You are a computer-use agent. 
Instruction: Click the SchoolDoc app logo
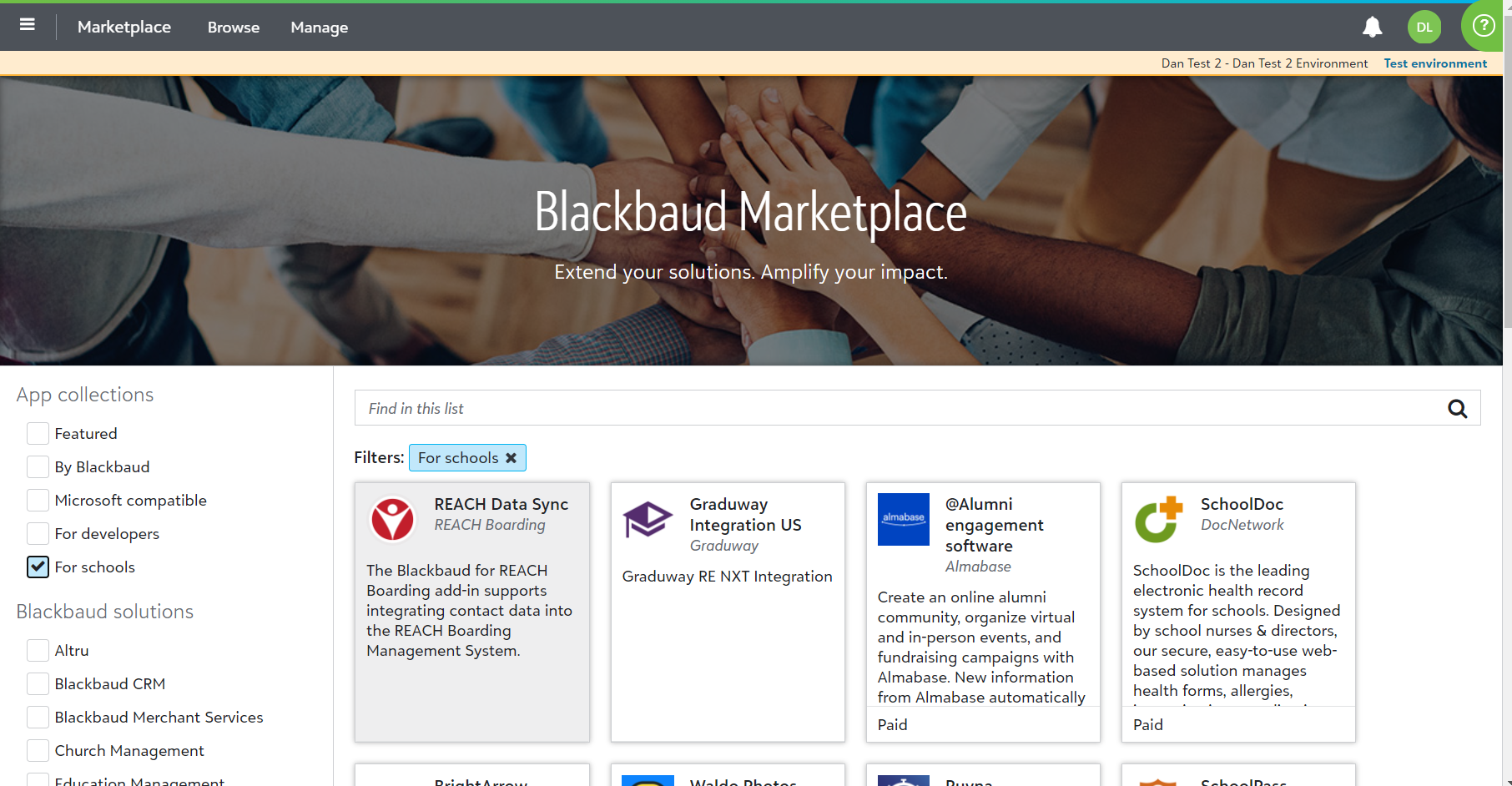(x=1159, y=519)
